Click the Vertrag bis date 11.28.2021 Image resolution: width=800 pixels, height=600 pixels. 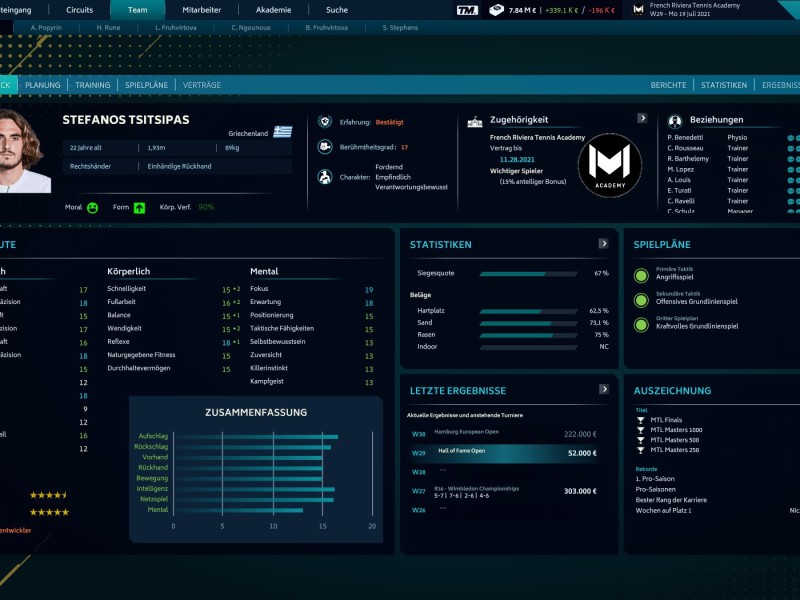519,159
